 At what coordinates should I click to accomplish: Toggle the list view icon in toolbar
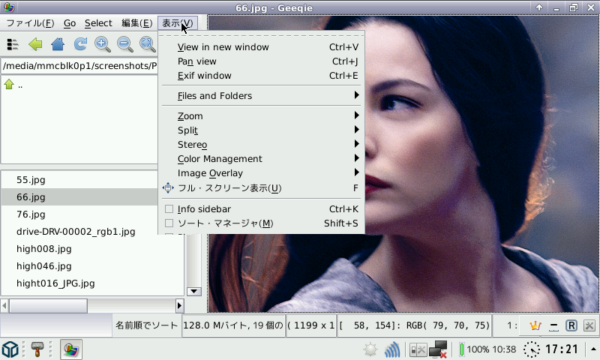click(13, 44)
